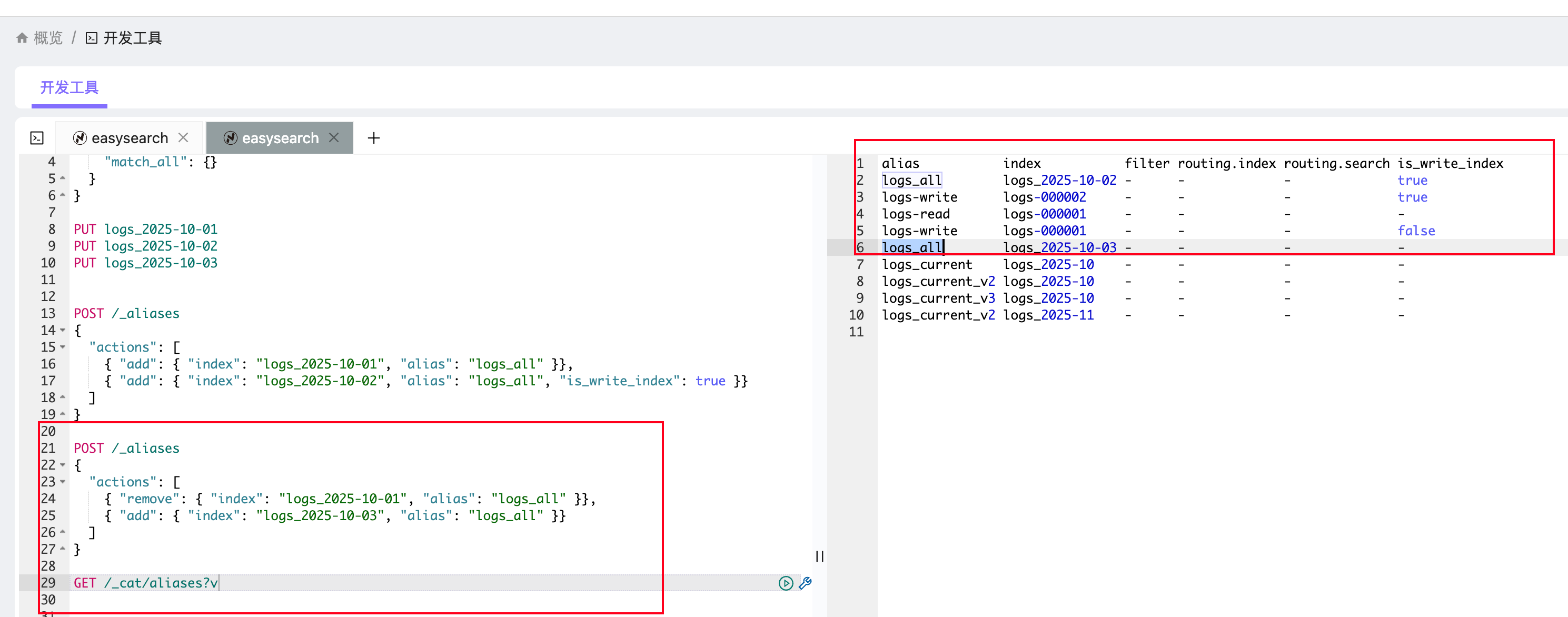
Task: Click fold marker at line 27
Action: coord(63,549)
